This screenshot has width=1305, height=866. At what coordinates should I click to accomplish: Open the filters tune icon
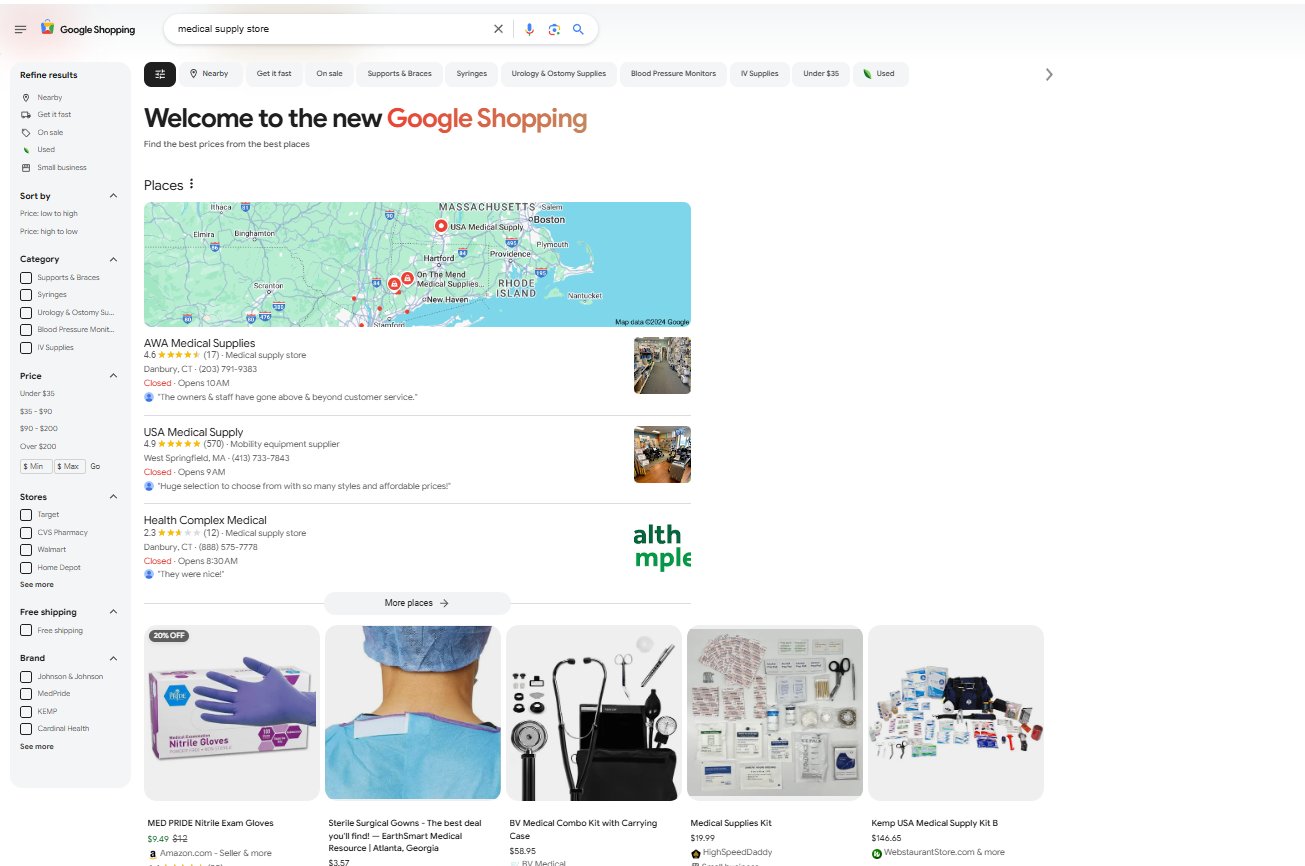coord(160,73)
